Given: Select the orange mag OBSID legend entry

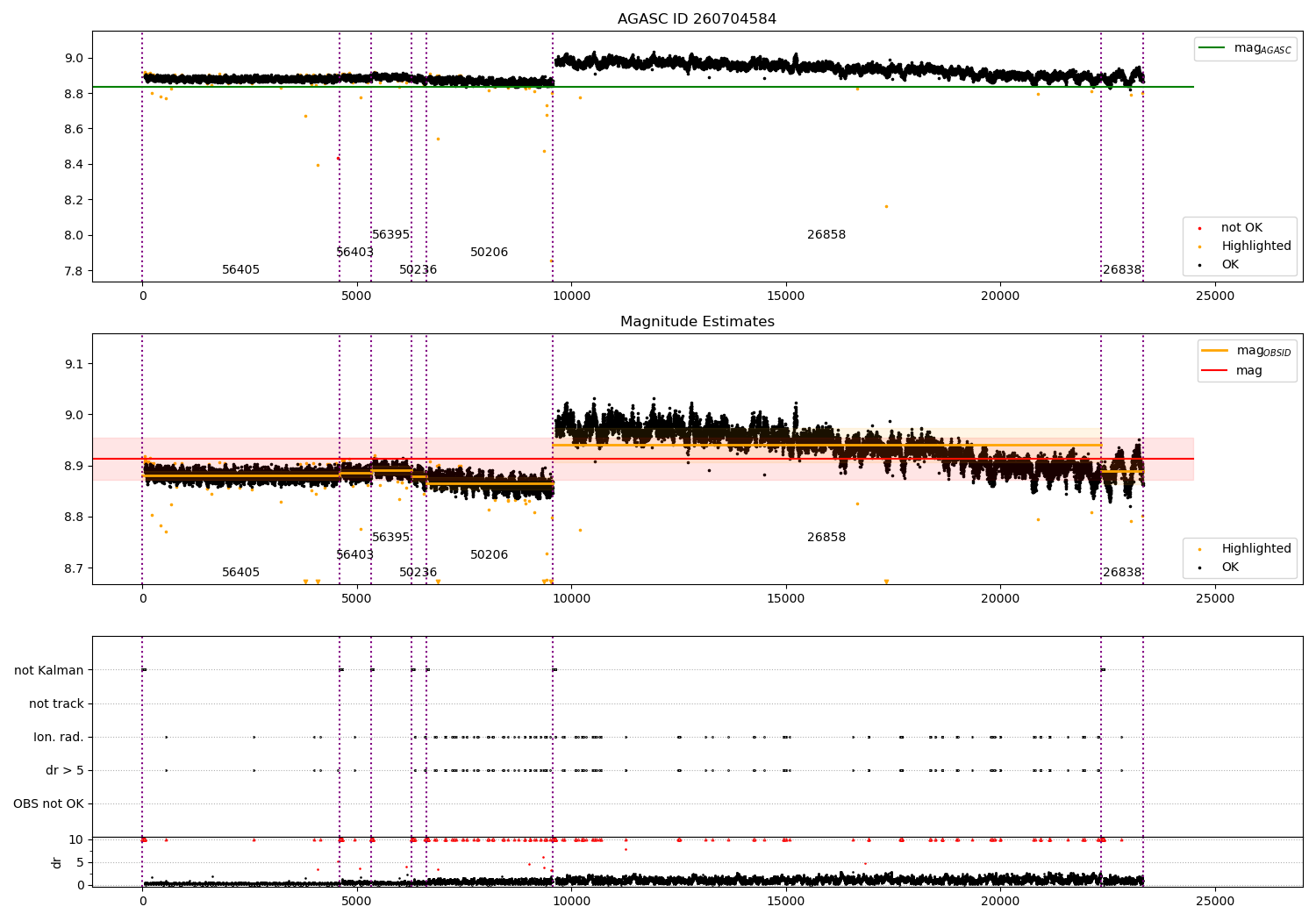Looking at the screenshot, I should 1246,351.
